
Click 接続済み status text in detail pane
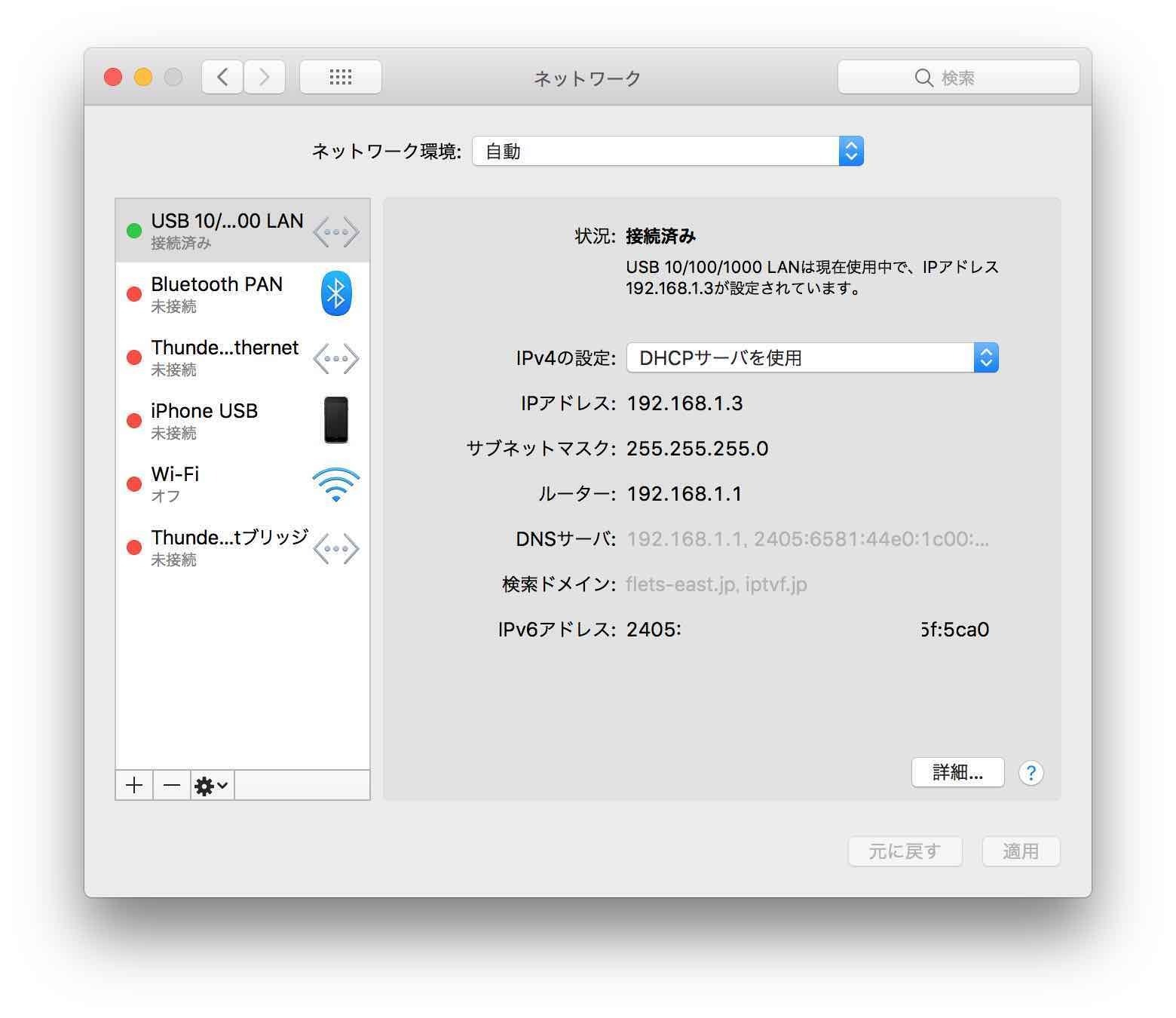click(660, 236)
